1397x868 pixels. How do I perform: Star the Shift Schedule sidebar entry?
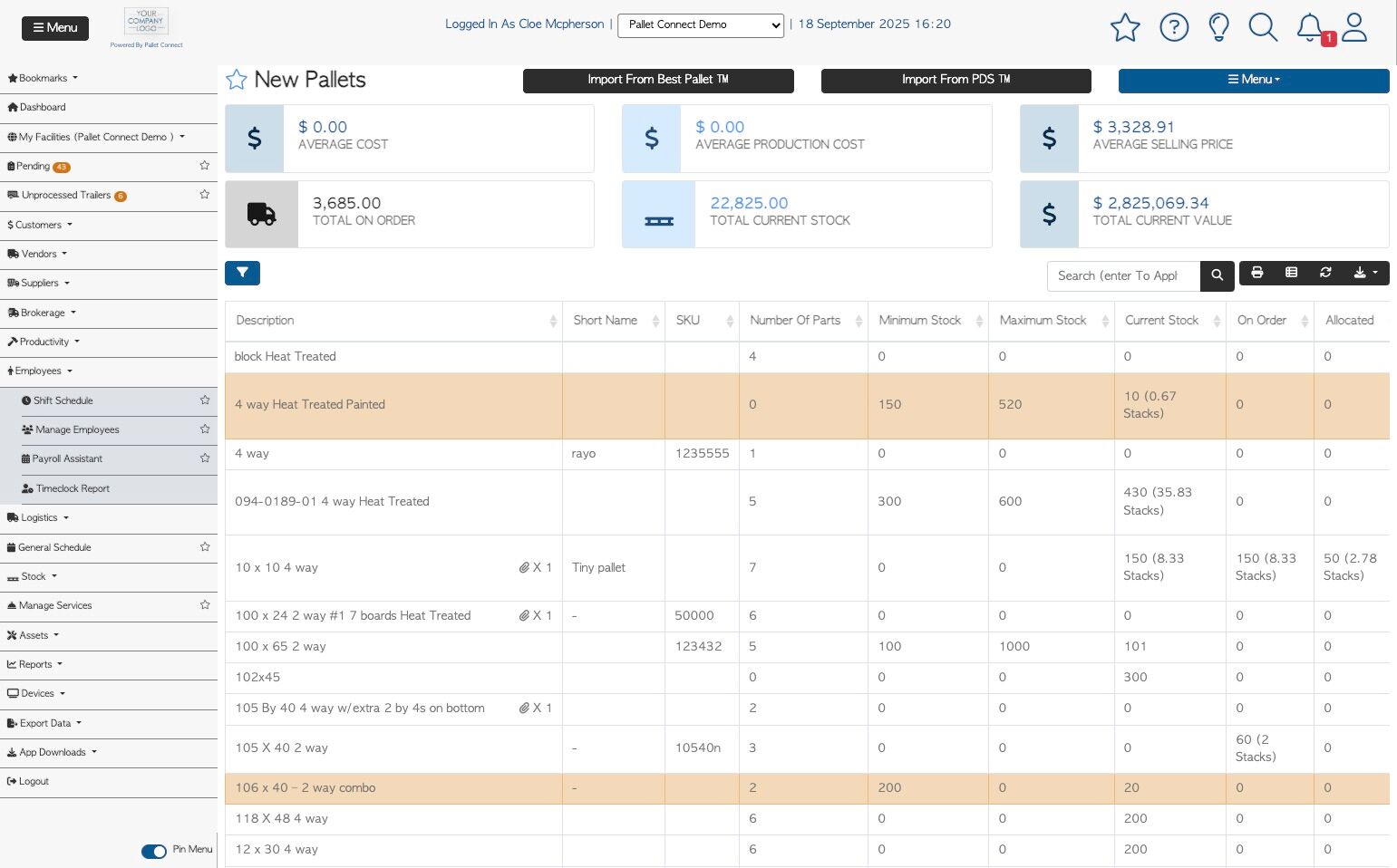(205, 400)
